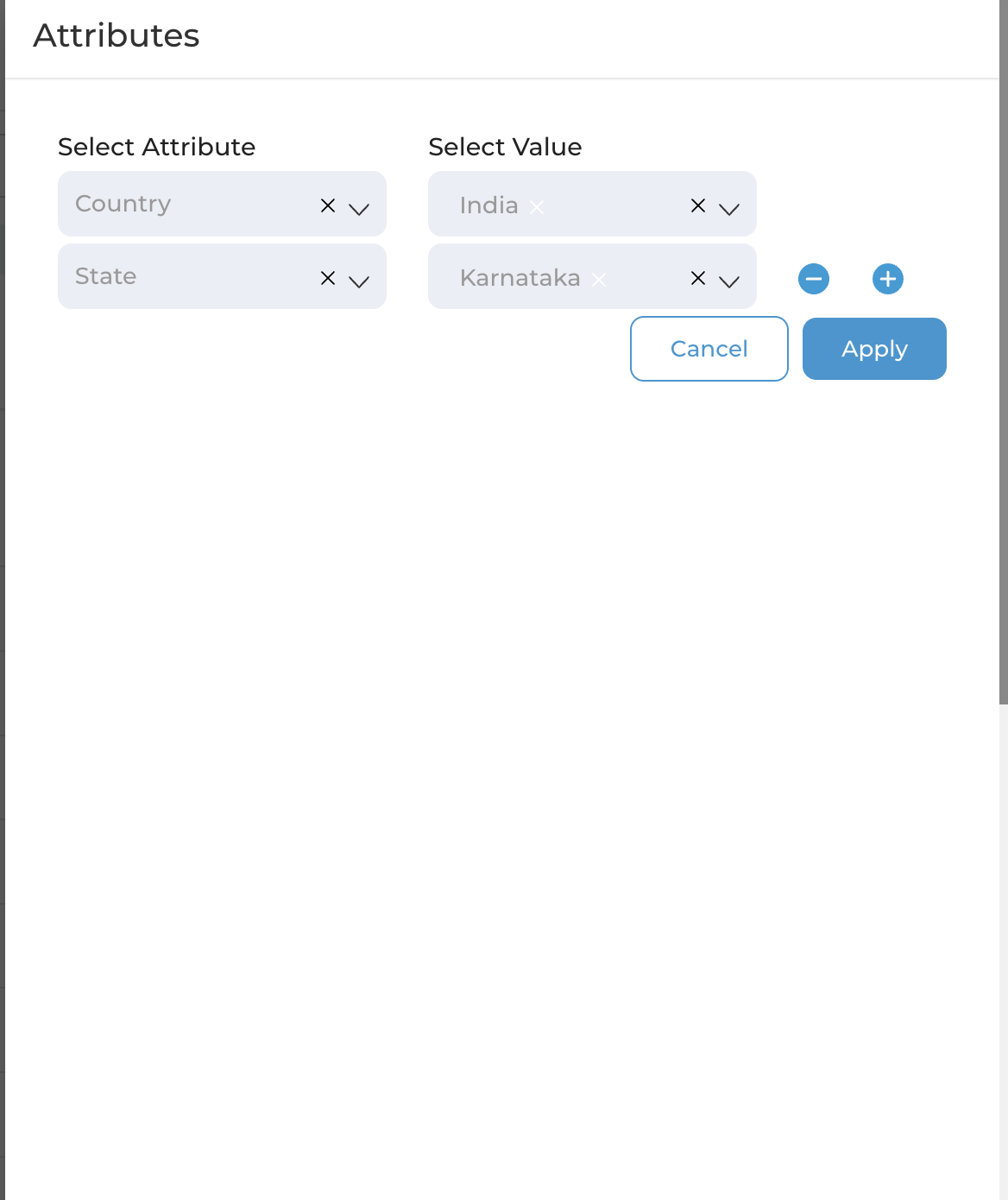
Task: Click the India tag text
Action: click(x=489, y=205)
